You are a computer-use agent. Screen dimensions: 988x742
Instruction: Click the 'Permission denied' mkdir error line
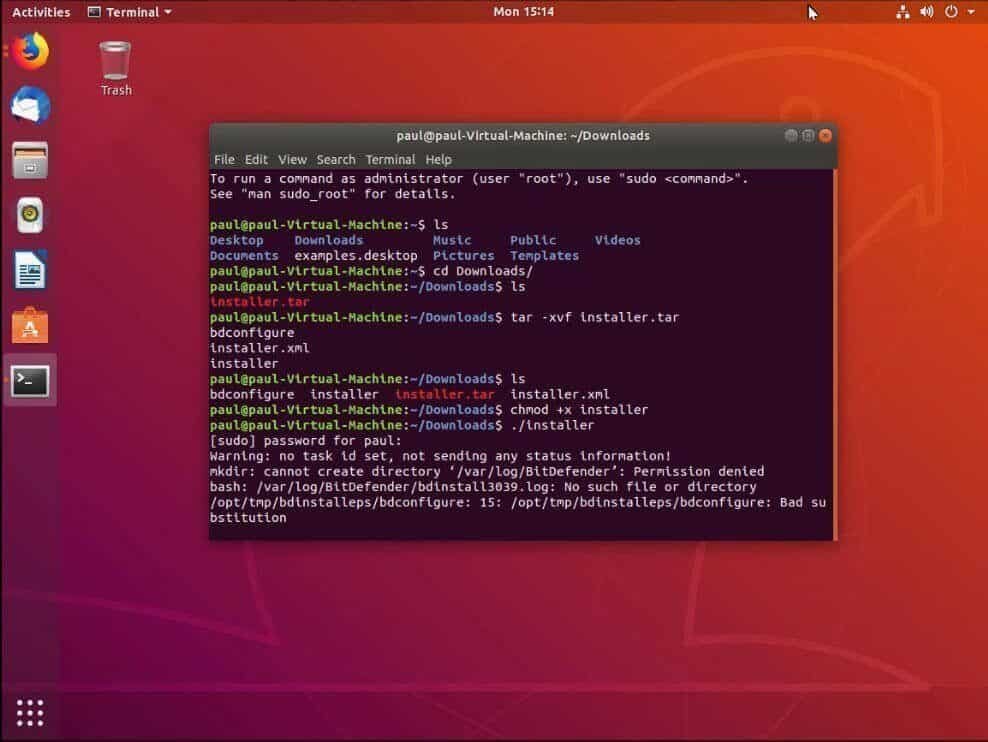(x=487, y=472)
